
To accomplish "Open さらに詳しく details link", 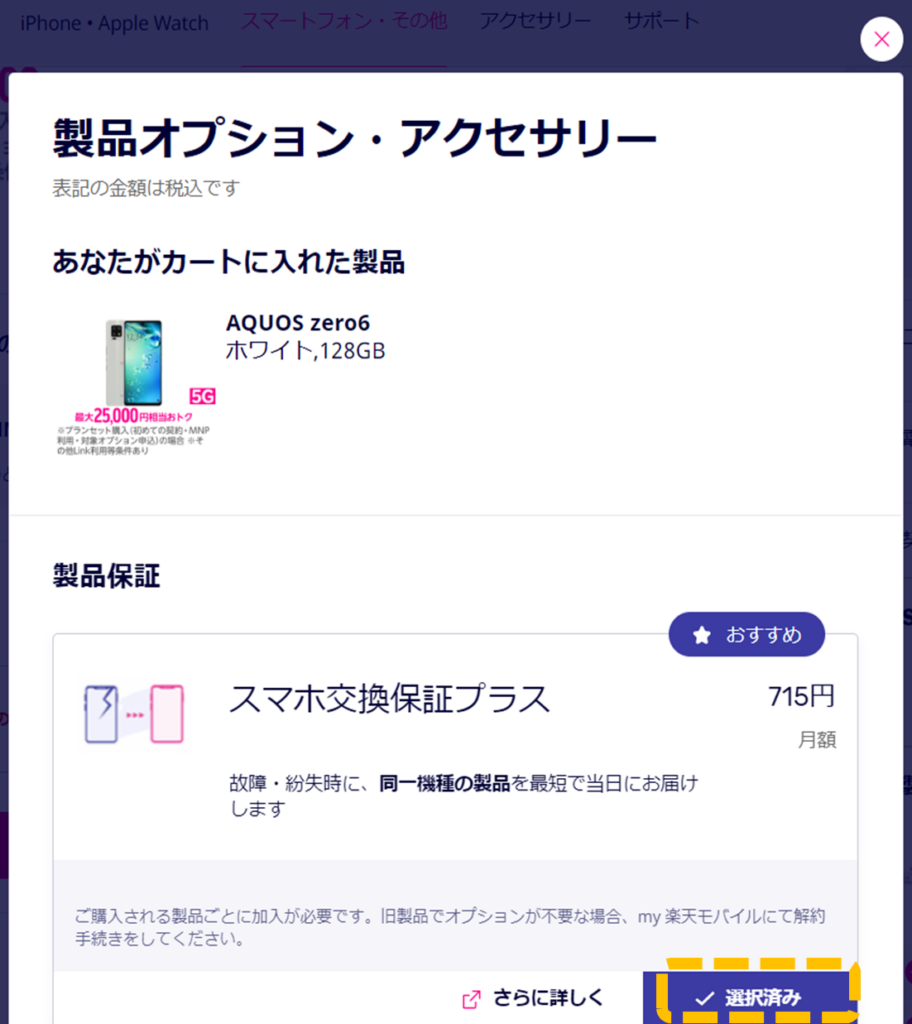I will [x=548, y=999].
